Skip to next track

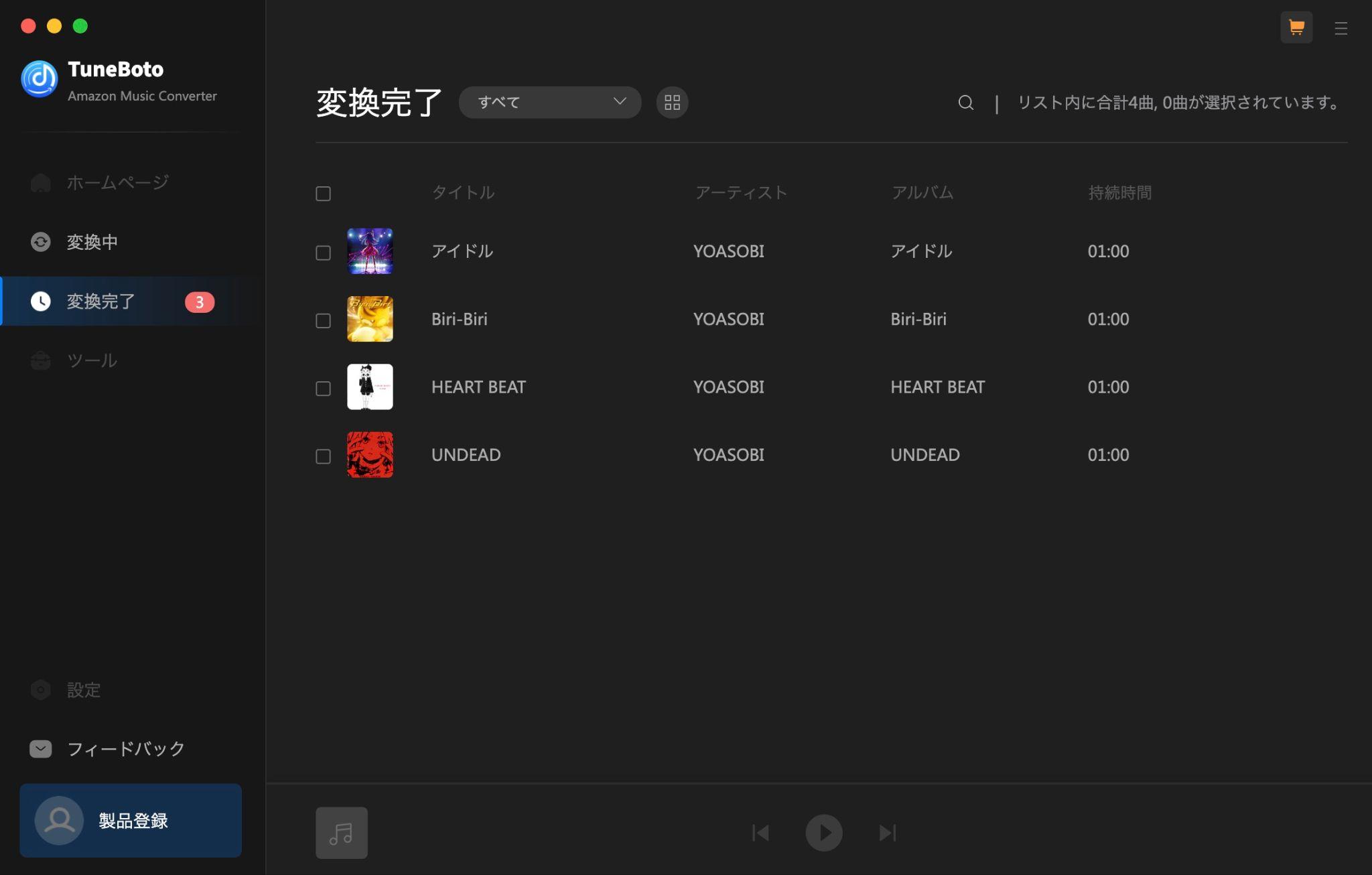point(888,833)
